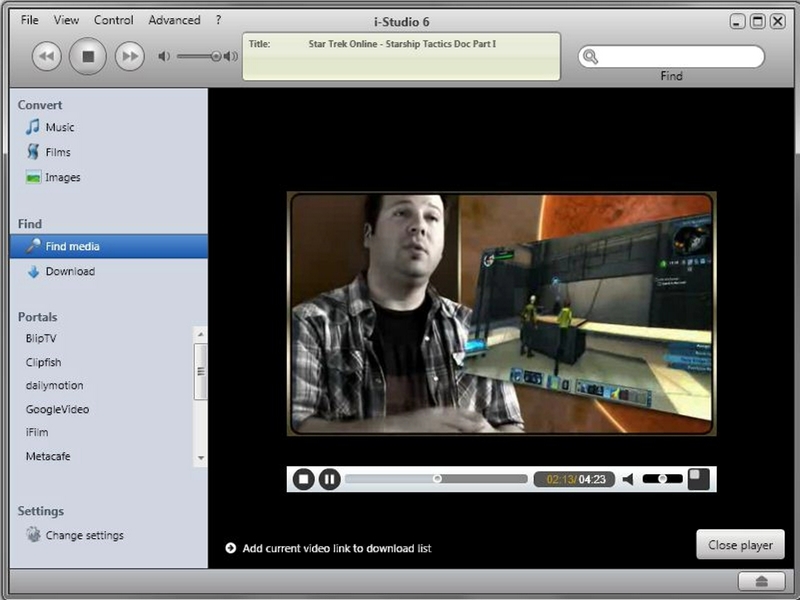This screenshot has height=600, width=800.
Task: Click the eject button in bottom bar
Action: point(761,581)
